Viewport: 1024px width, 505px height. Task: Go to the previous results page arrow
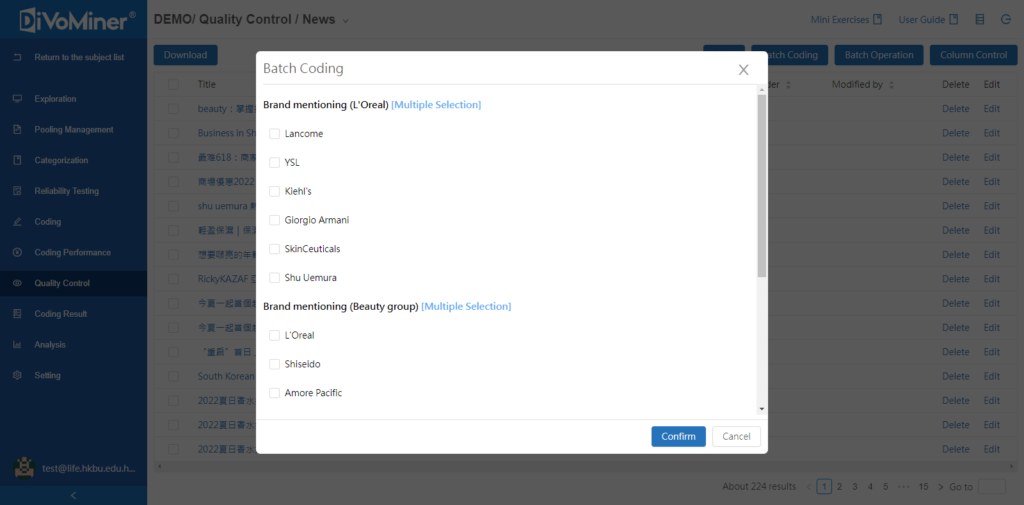point(810,487)
